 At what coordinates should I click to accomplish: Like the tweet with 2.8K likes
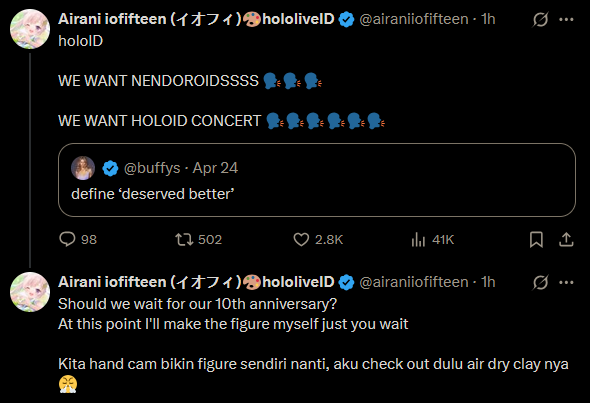click(301, 239)
